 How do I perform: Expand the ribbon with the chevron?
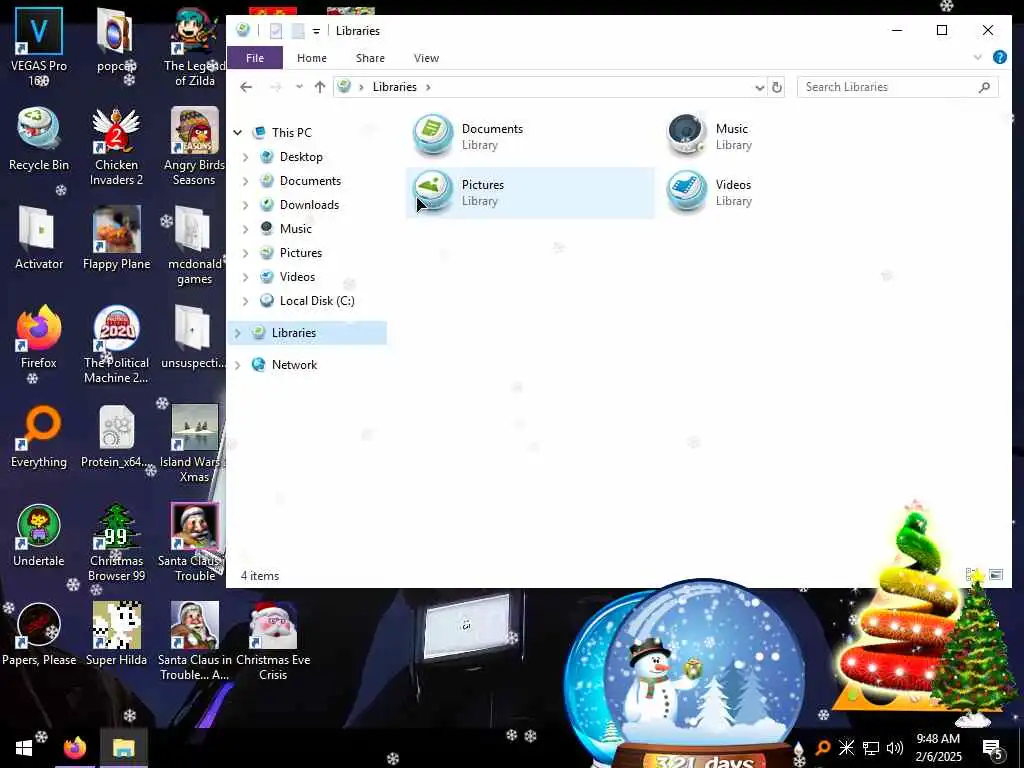tap(978, 57)
